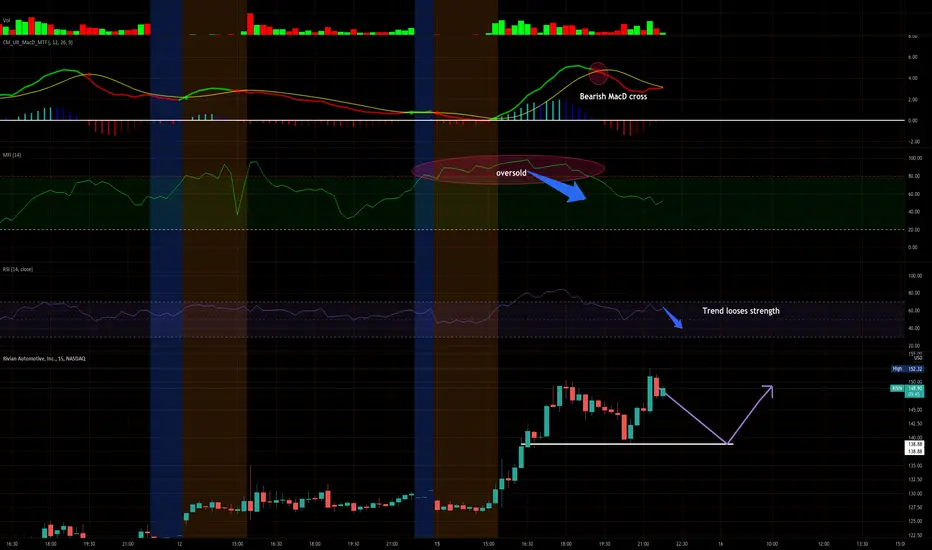
Task: Click the 130.00 price axis value
Action: 915,494
